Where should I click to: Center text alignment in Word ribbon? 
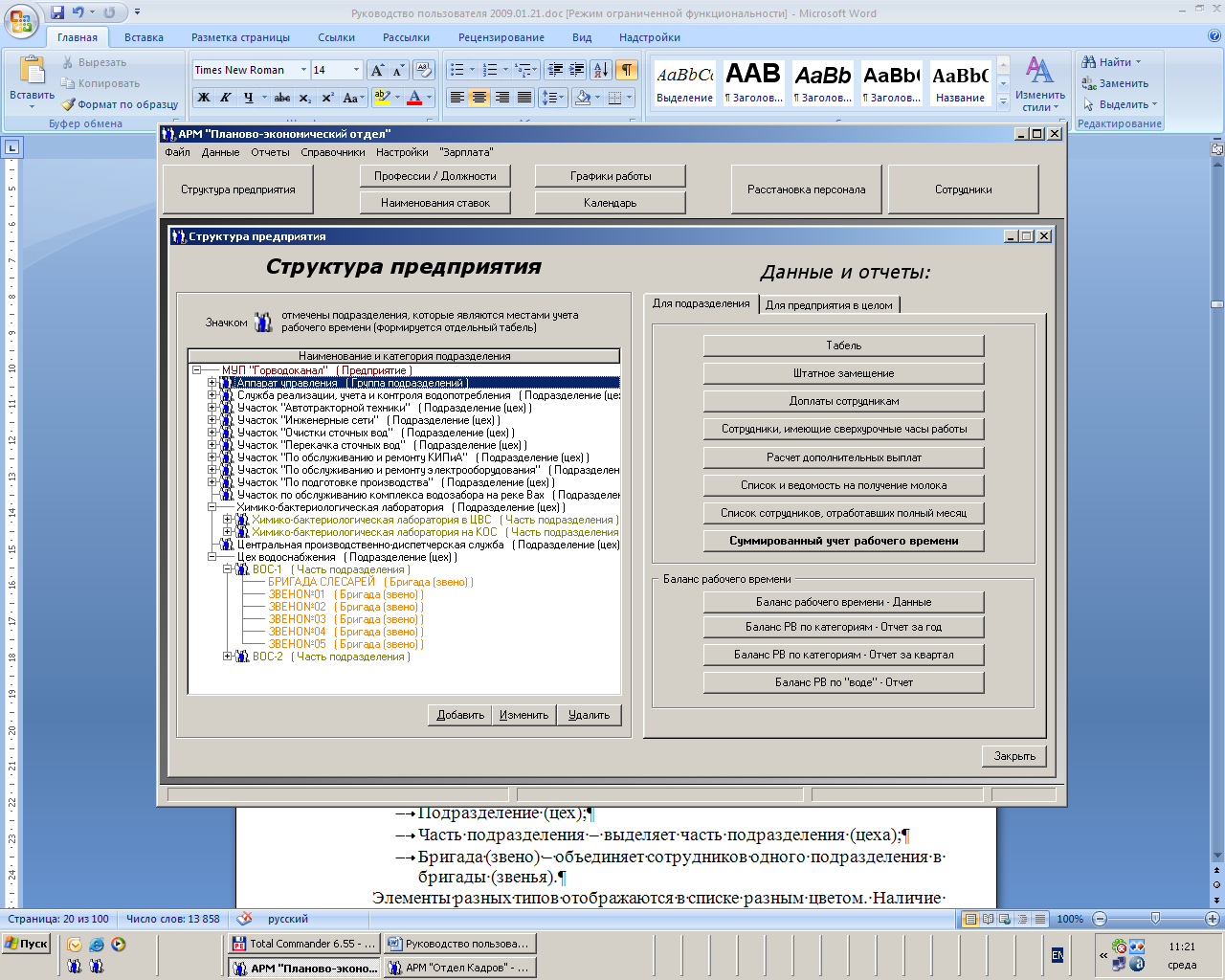[x=479, y=98]
